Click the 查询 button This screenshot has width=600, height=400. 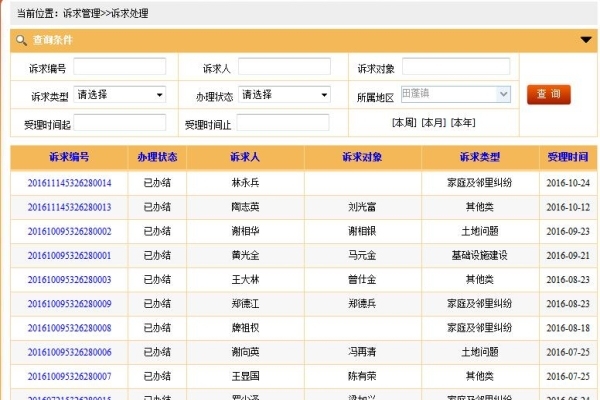point(549,95)
